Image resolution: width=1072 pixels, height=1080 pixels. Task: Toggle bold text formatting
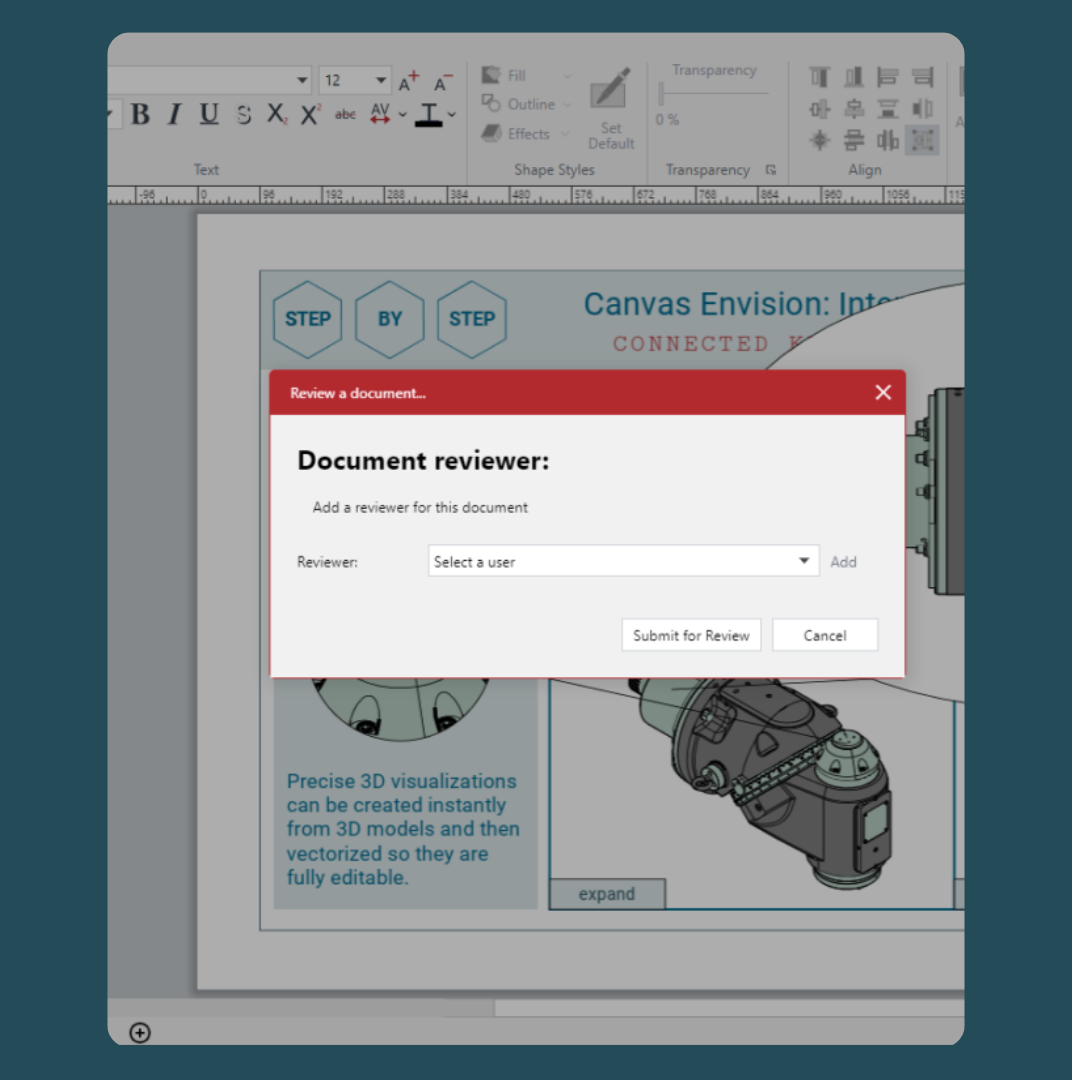[140, 115]
